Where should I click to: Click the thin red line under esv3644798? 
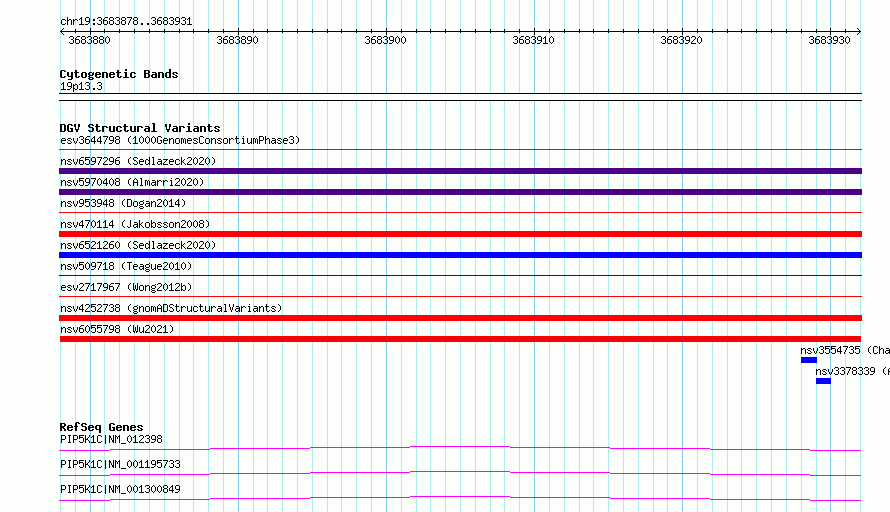pos(460,150)
